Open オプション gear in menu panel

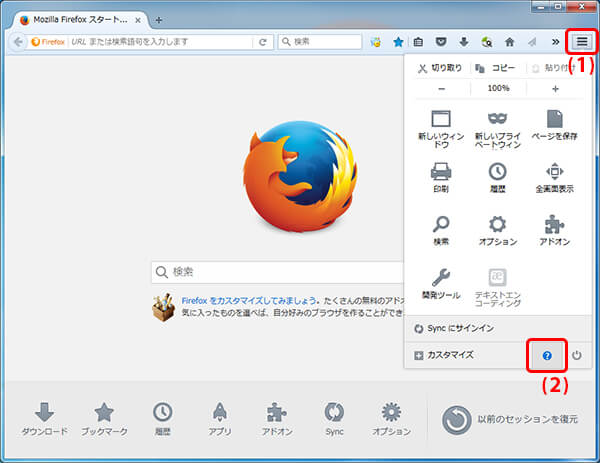coord(497,230)
